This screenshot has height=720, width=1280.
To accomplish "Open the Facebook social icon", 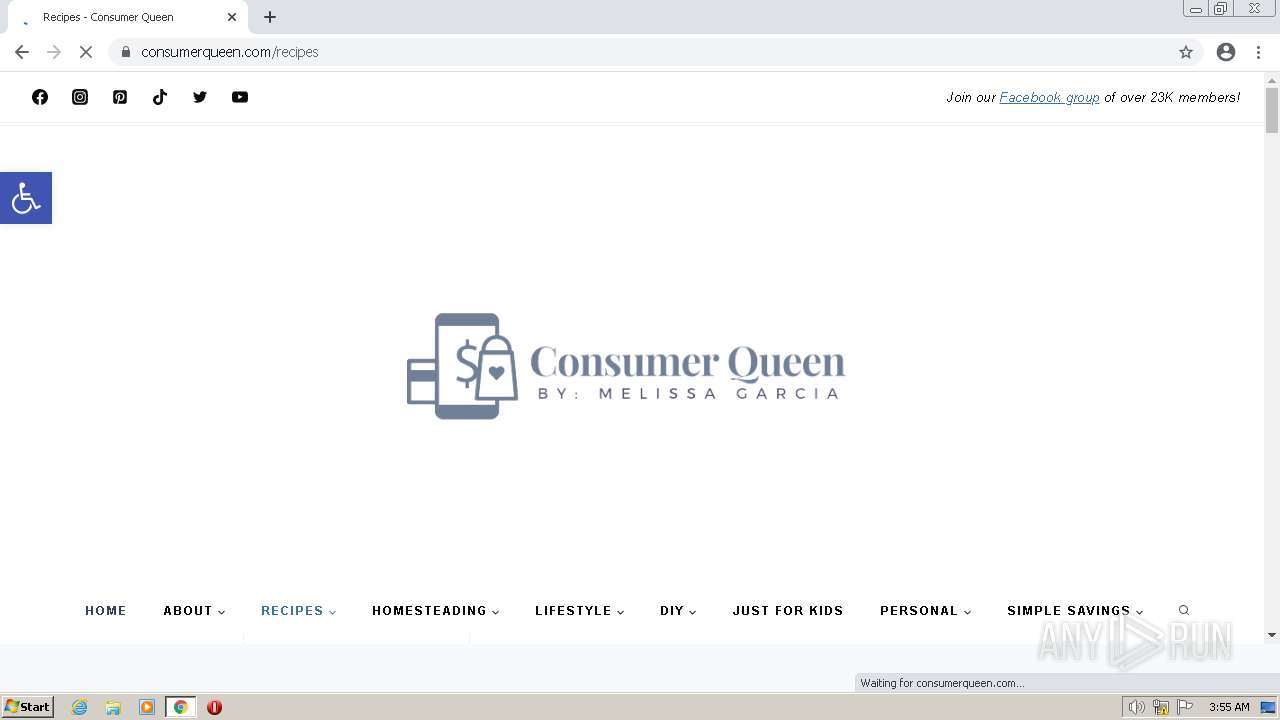I will (40, 97).
